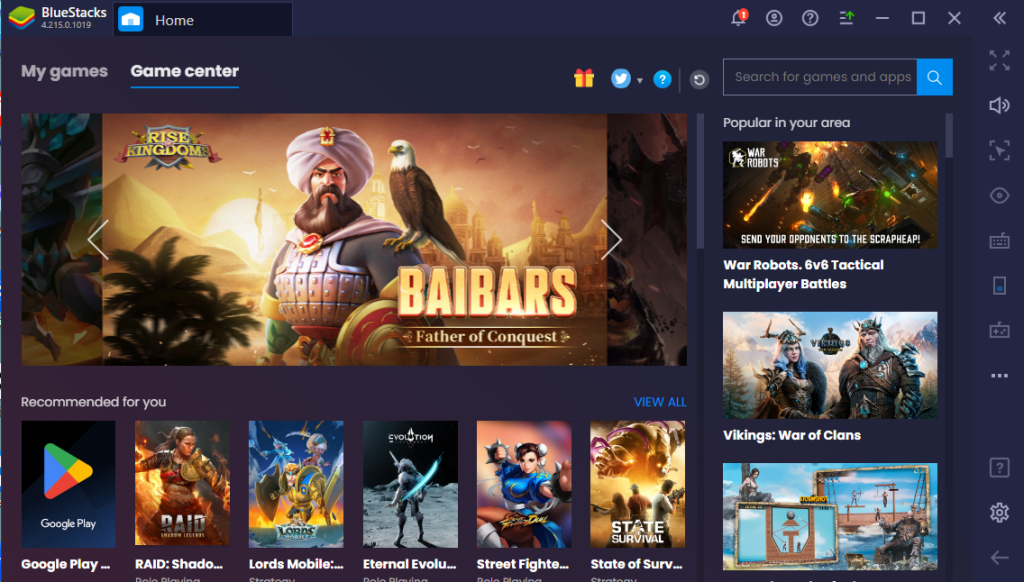Click the gamepad icon in sidebar
1024x582 pixels.
click(999, 331)
